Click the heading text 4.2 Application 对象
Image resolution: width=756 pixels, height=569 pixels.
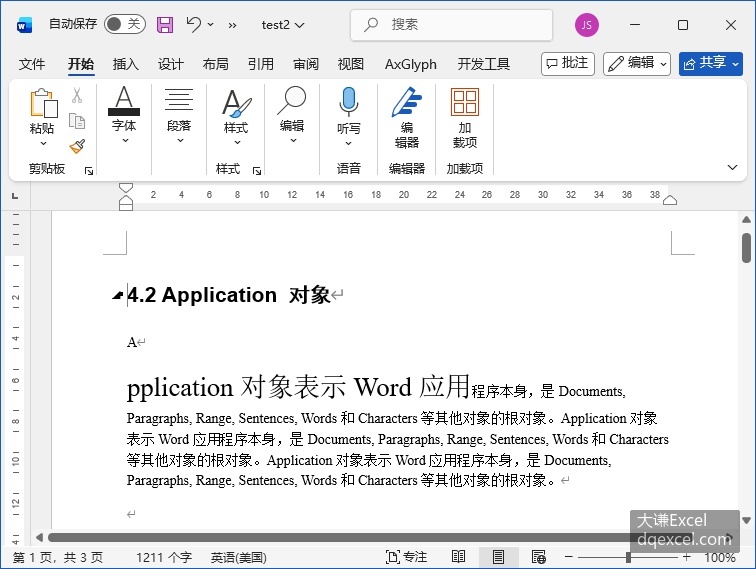229,295
